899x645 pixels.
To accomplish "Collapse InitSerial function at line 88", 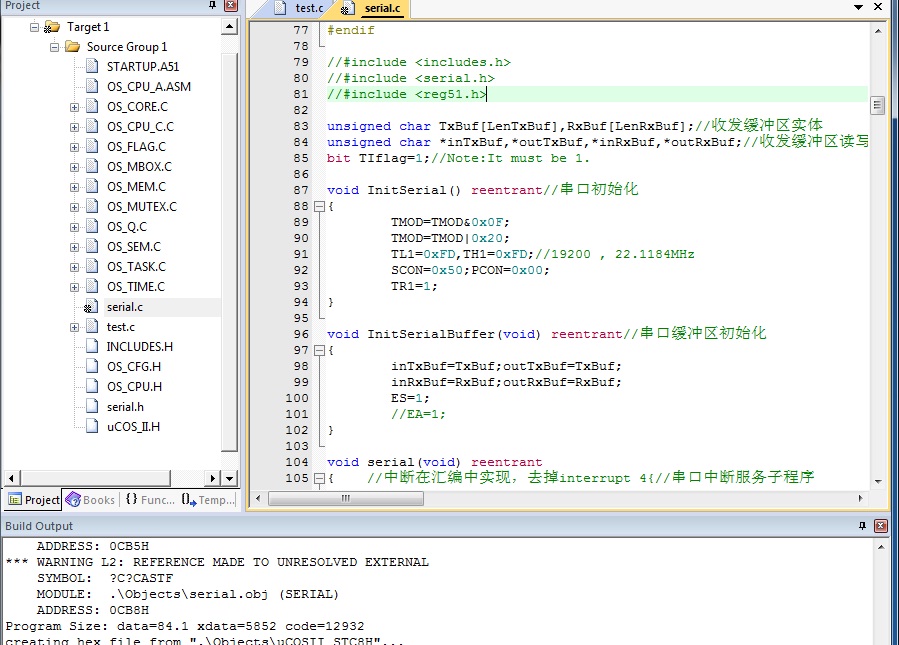I will pos(319,206).
